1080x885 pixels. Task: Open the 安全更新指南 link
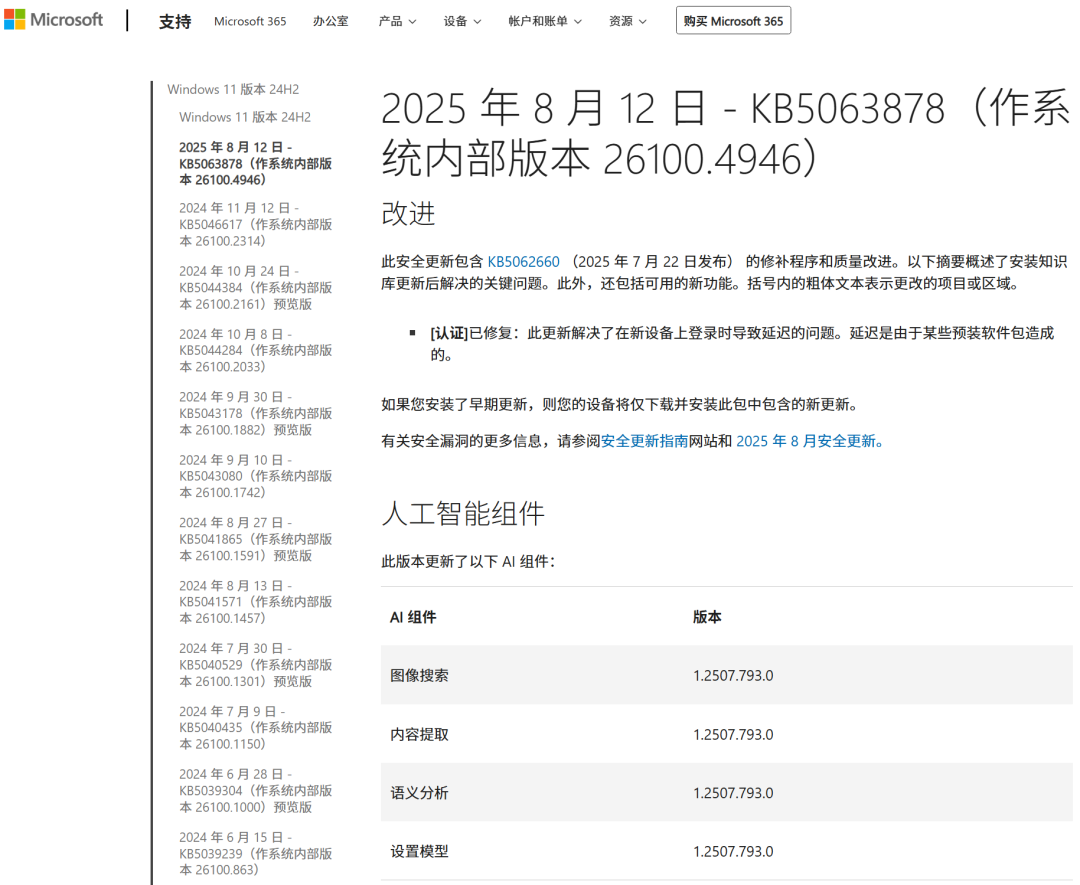click(x=645, y=441)
